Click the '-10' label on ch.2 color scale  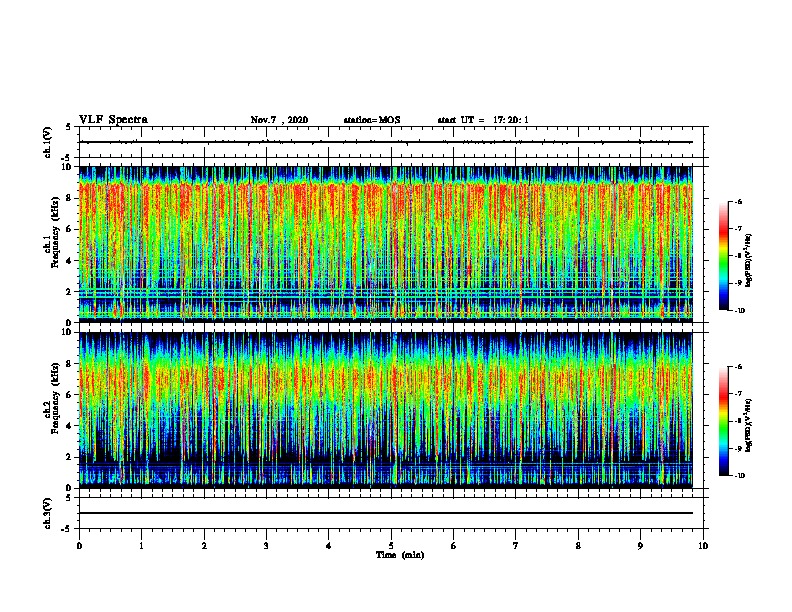click(x=739, y=476)
